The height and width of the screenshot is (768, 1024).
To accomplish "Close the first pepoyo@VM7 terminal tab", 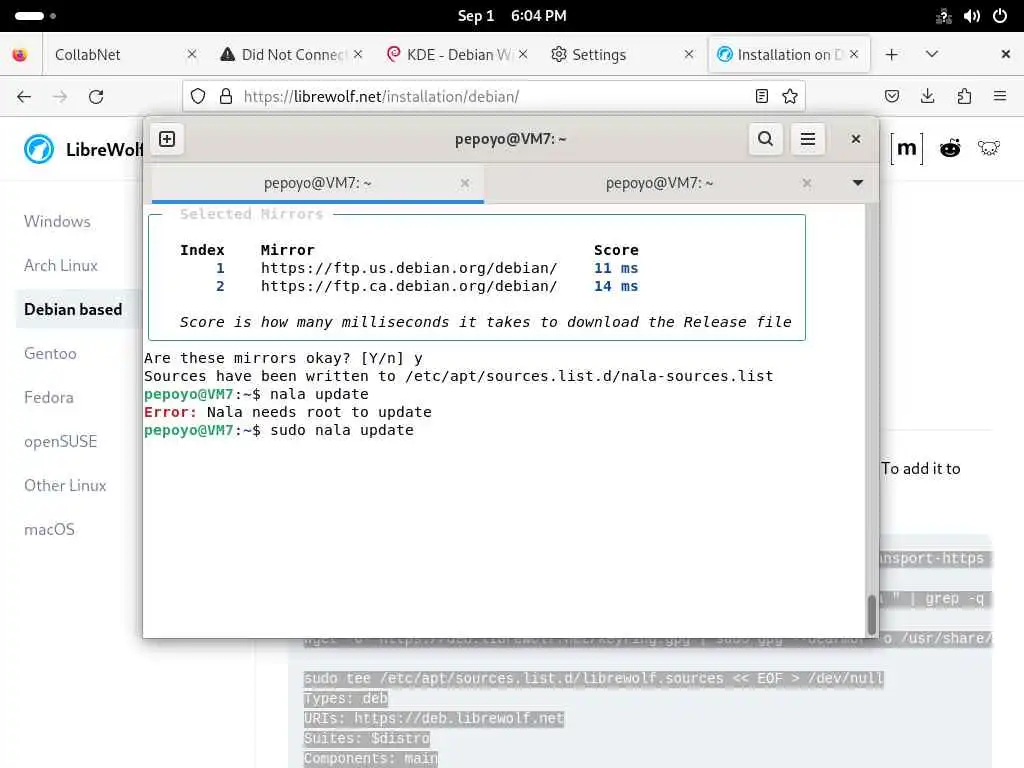I will 465,184.
